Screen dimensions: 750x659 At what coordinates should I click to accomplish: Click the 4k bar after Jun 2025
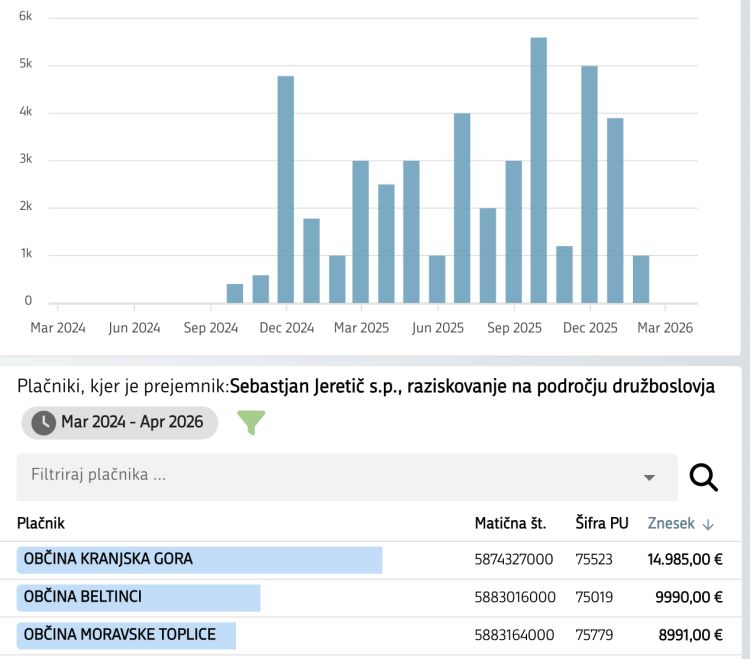(462, 208)
